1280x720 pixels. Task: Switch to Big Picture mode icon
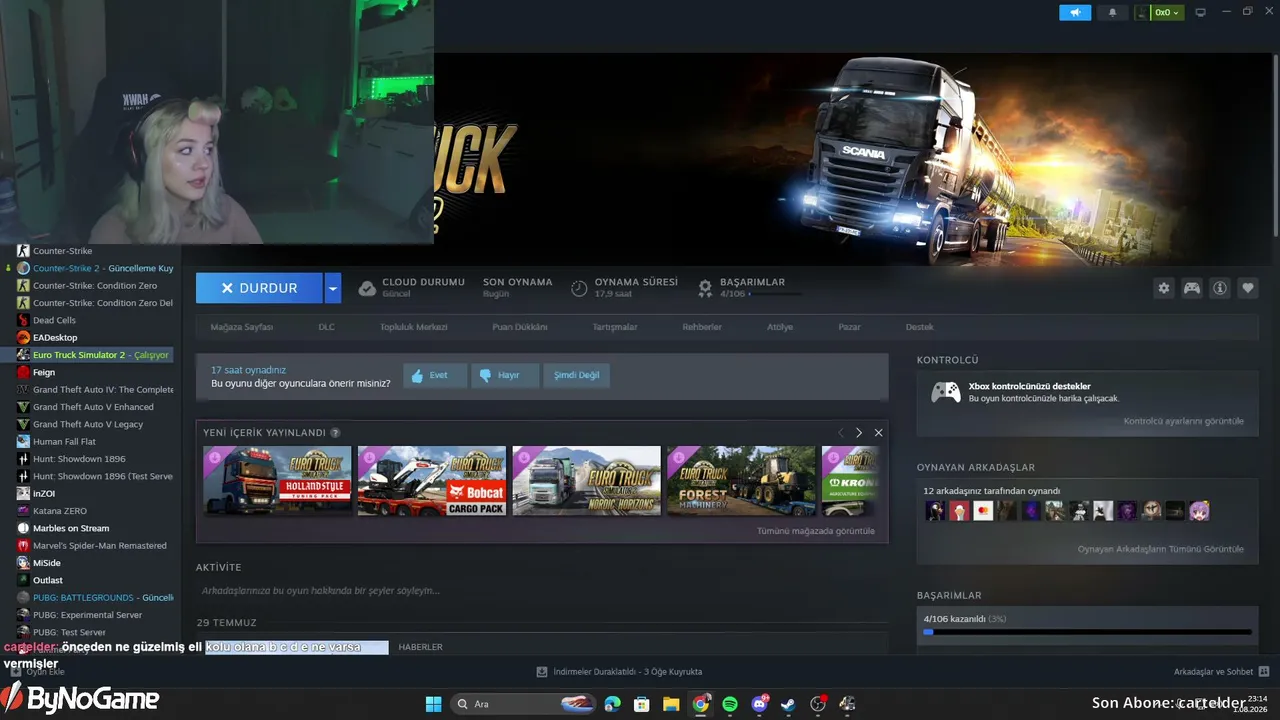click(x=1200, y=13)
